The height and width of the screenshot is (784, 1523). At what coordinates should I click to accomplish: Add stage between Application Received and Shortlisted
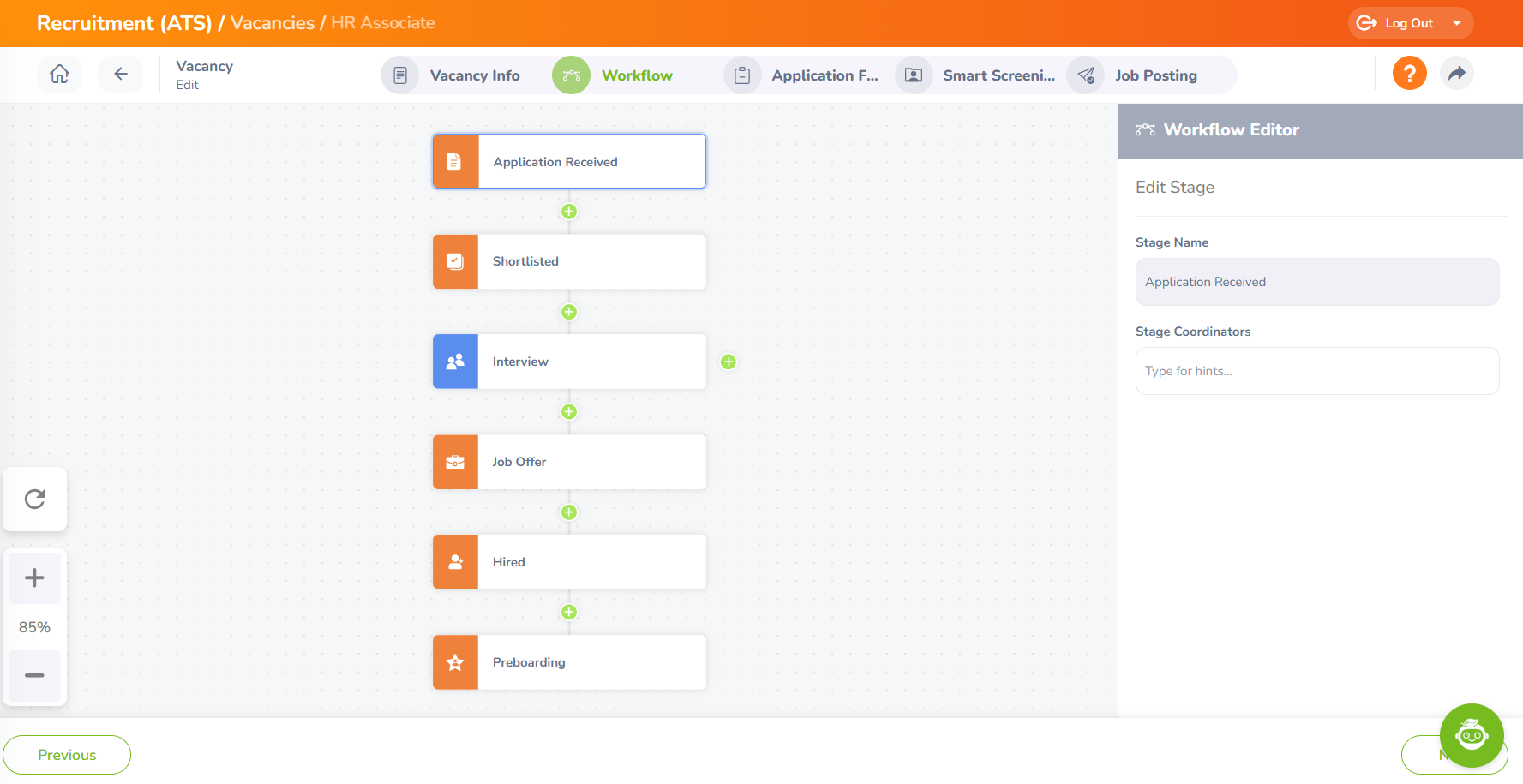tap(569, 212)
